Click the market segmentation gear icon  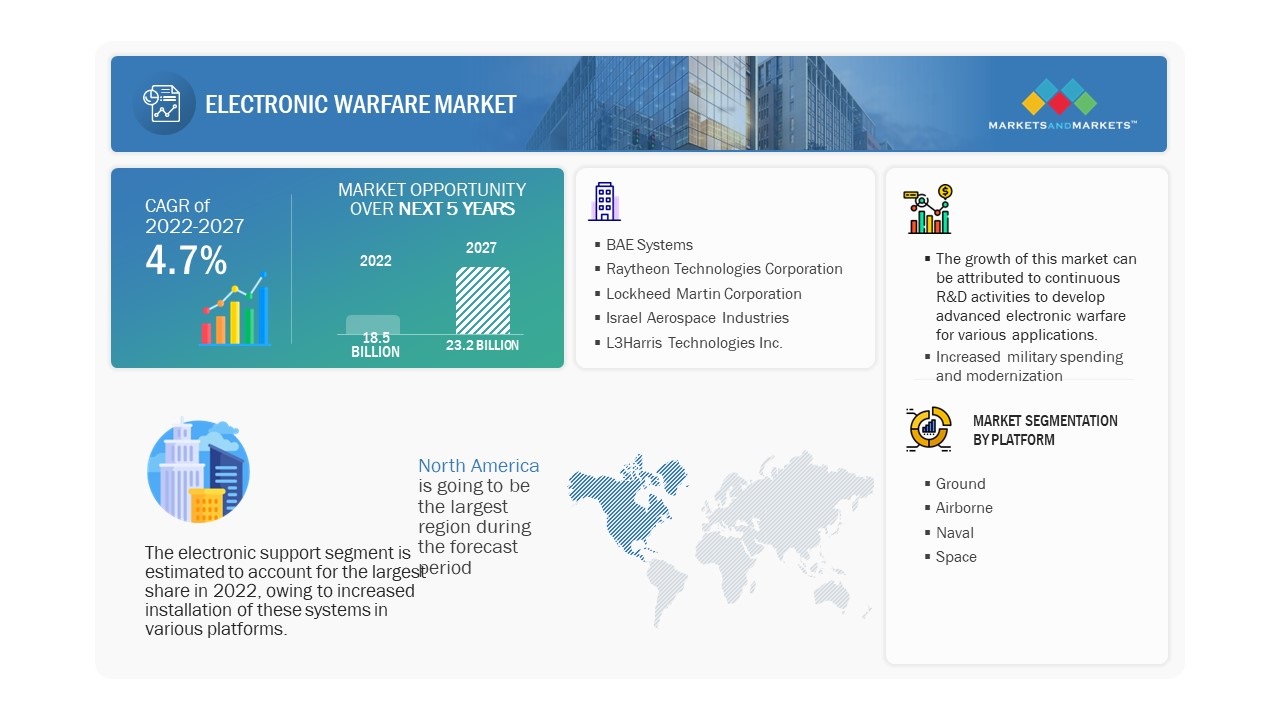point(929,429)
